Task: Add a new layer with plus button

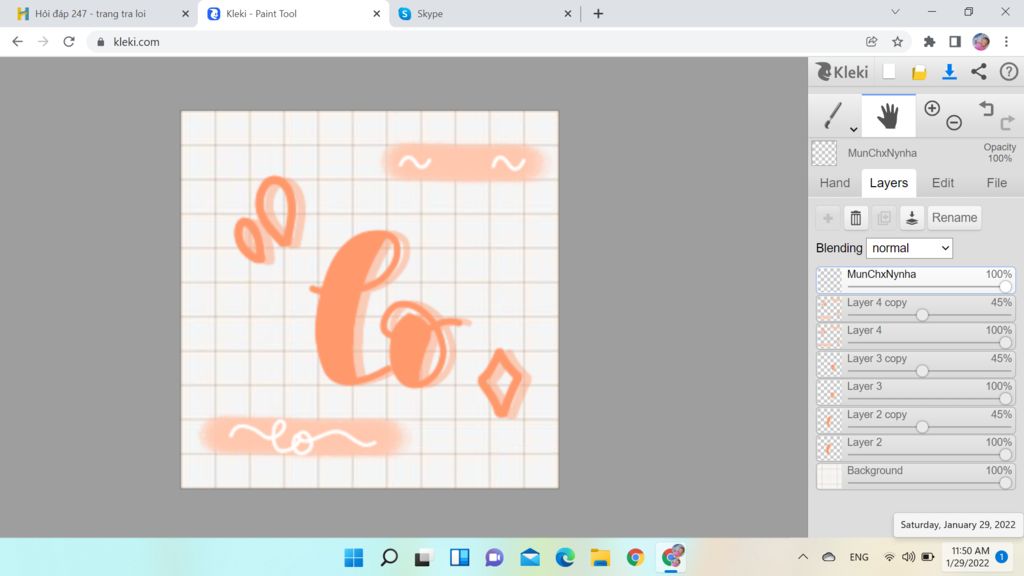Action: coord(827,217)
